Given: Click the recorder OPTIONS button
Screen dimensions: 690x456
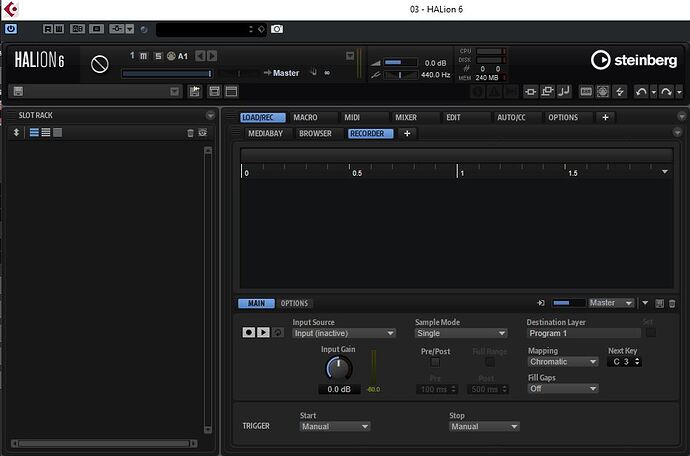Looking at the screenshot, I should pos(294,303).
